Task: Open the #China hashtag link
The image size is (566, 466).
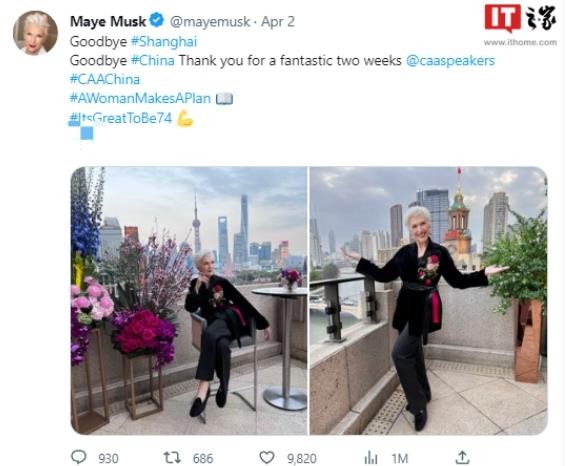Action: (153, 60)
